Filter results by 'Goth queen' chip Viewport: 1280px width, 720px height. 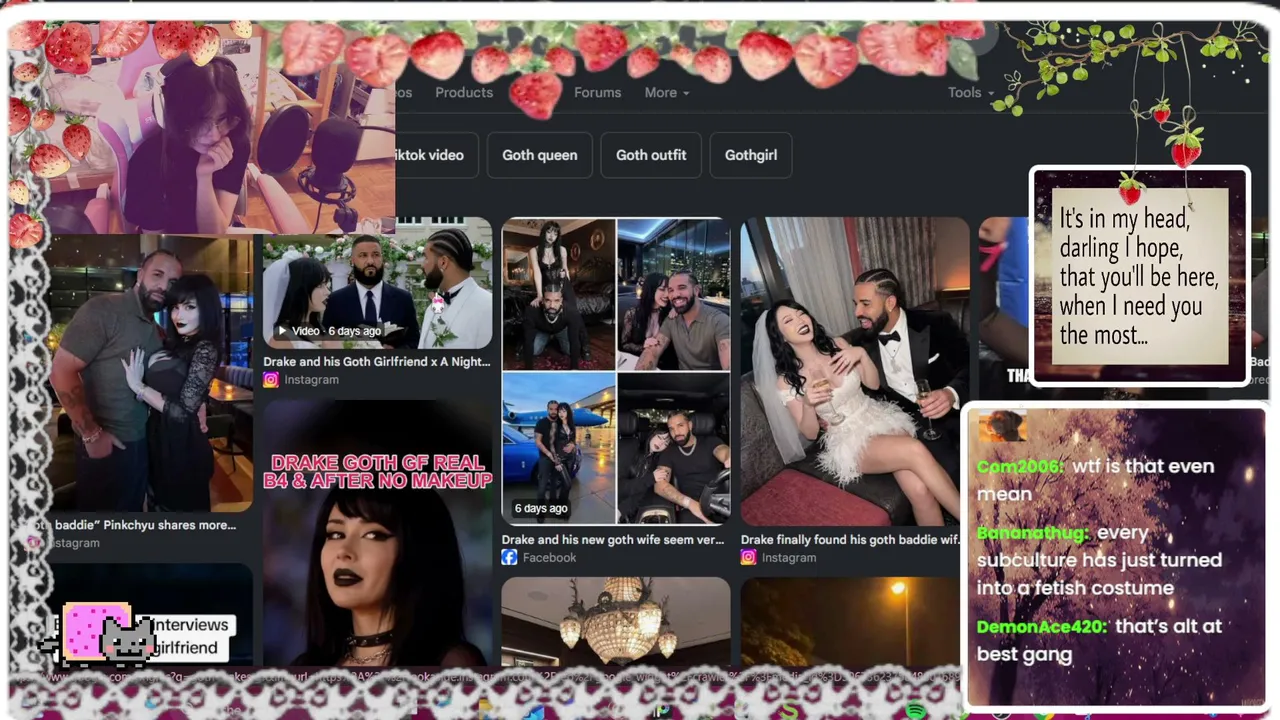coord(540,155)
